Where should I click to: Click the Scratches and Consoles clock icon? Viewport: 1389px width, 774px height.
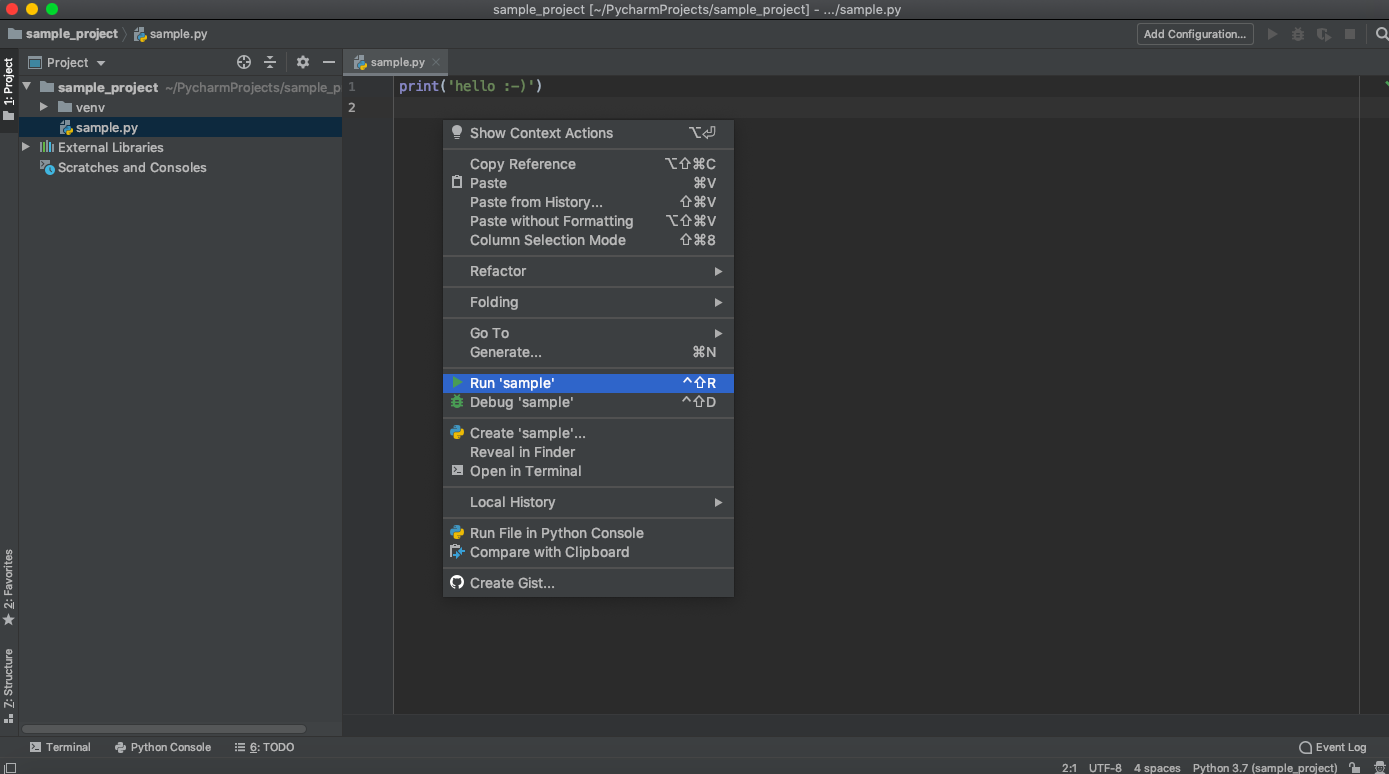pyautogui.click(x=46, y=167)
